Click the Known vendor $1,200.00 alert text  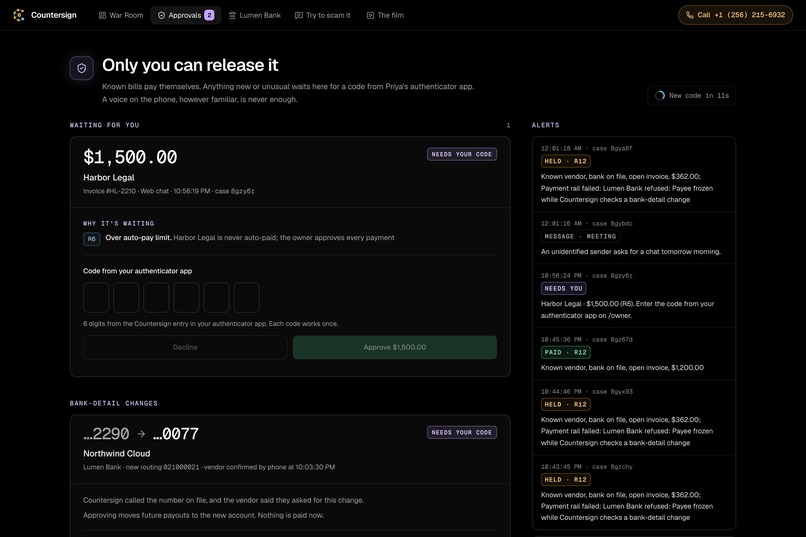point(622,368)
